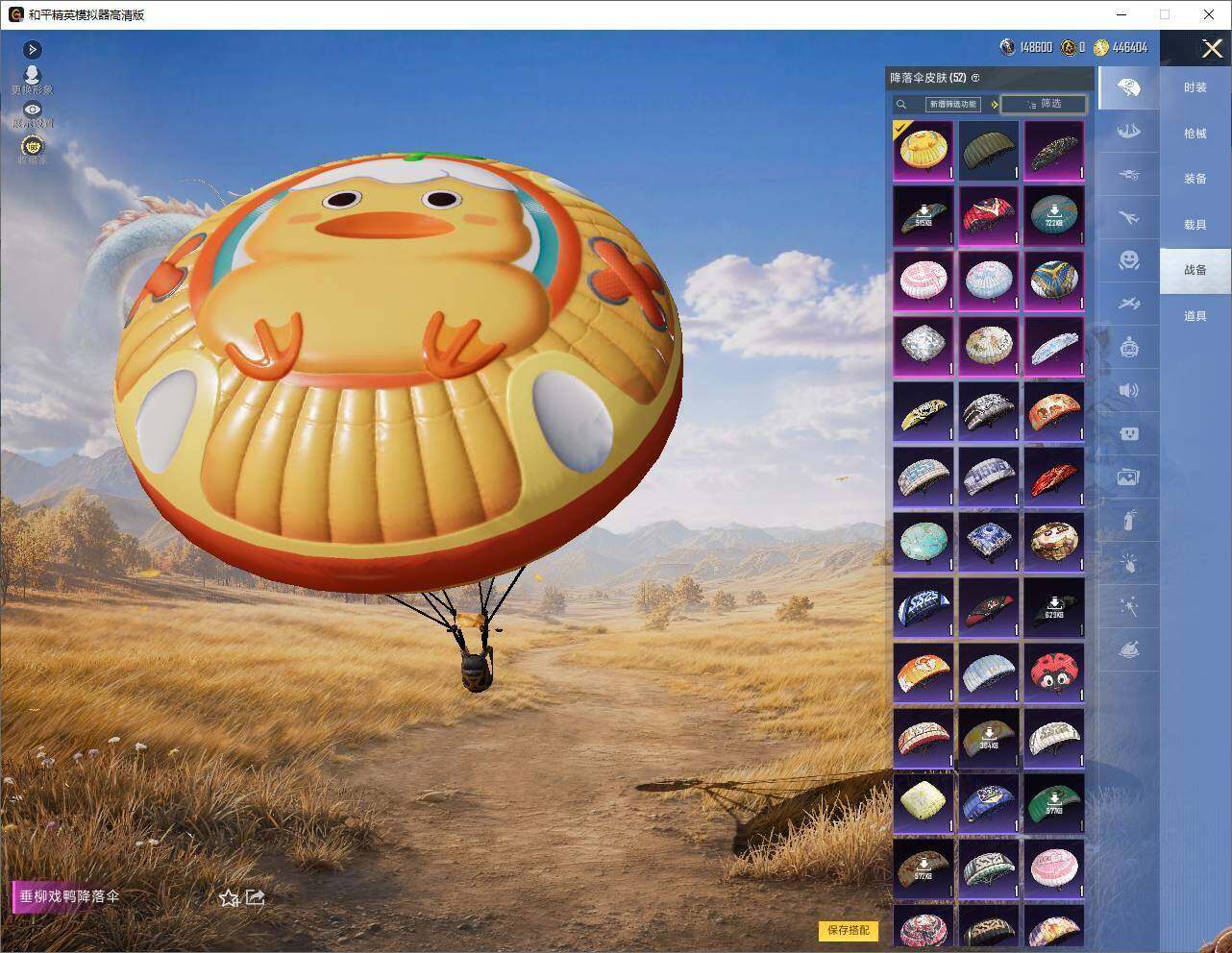Viewport: 1232px width, 953px height.
Task: Download the parachute skin marked 384KB
Action: click(x=989, y=738)
